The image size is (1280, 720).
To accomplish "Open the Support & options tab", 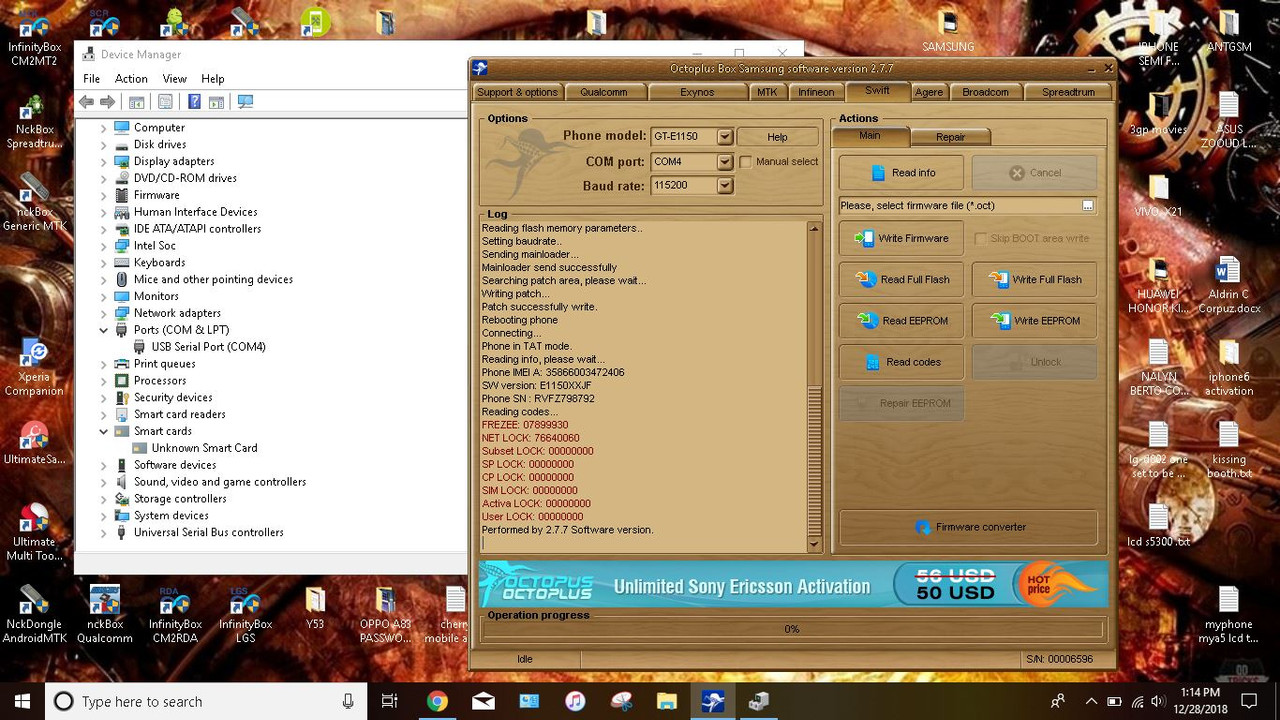I will 517,92.
